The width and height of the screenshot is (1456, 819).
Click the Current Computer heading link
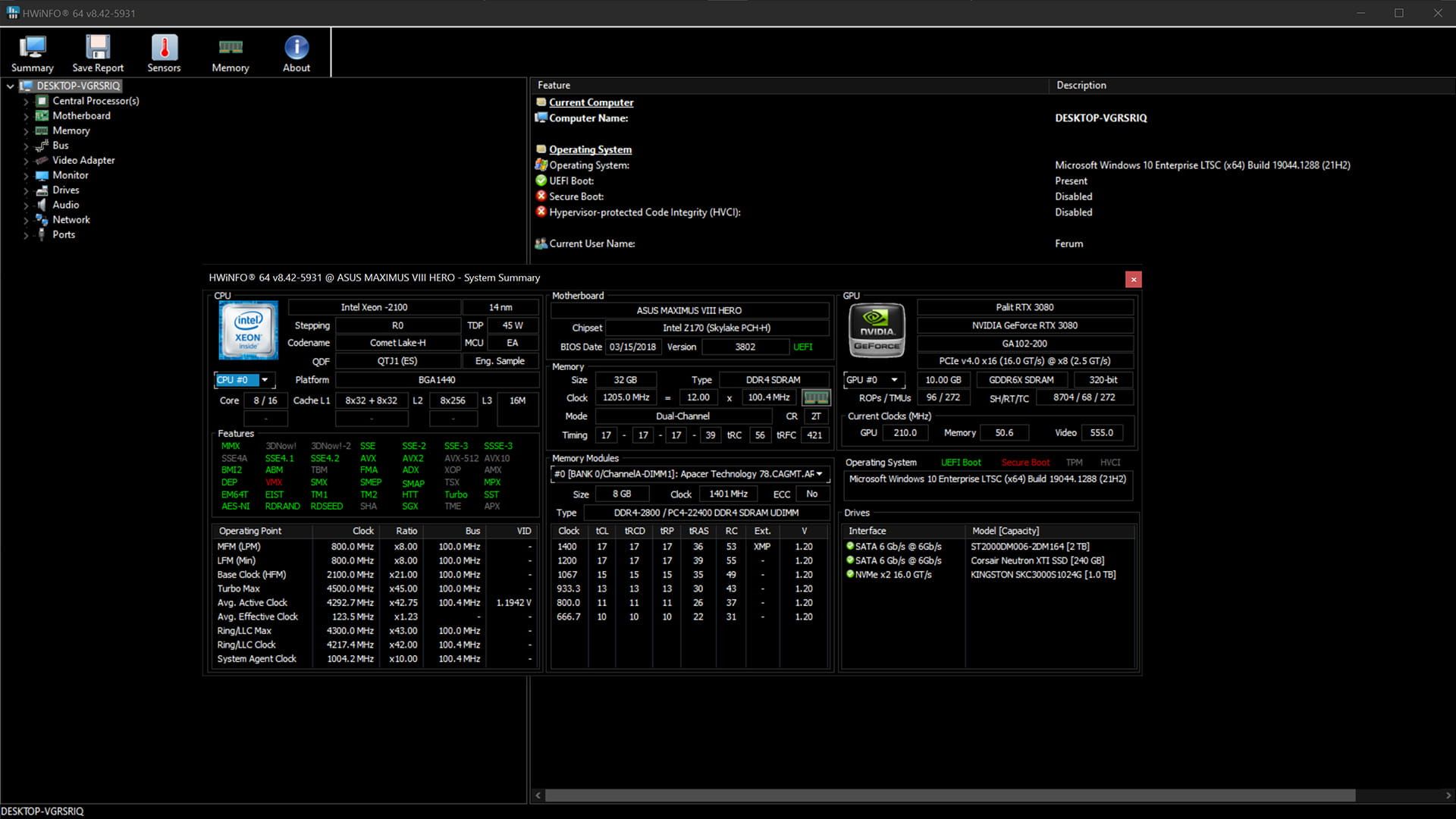tap(591, 102)
